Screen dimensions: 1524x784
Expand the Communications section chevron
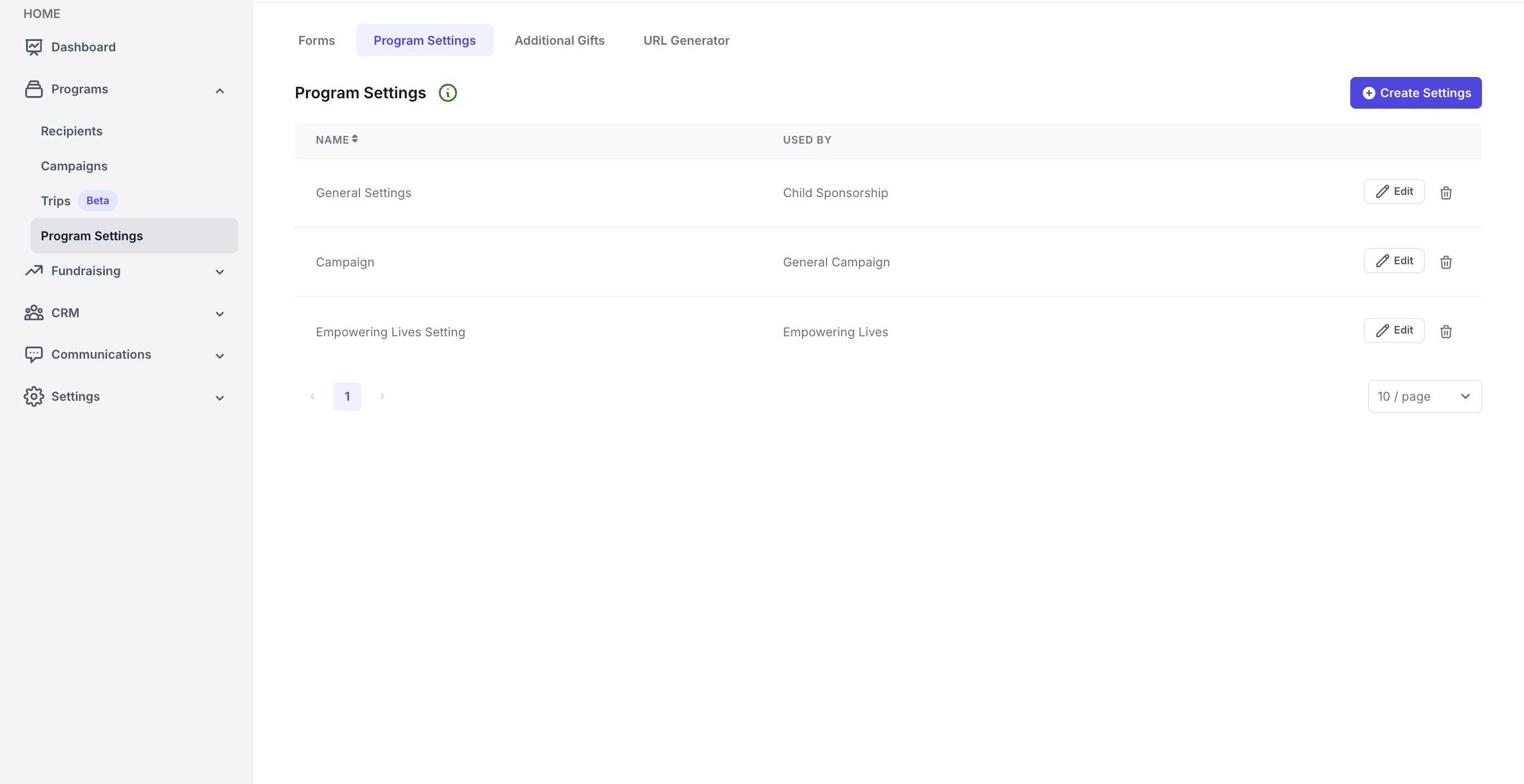coord(220,356)
